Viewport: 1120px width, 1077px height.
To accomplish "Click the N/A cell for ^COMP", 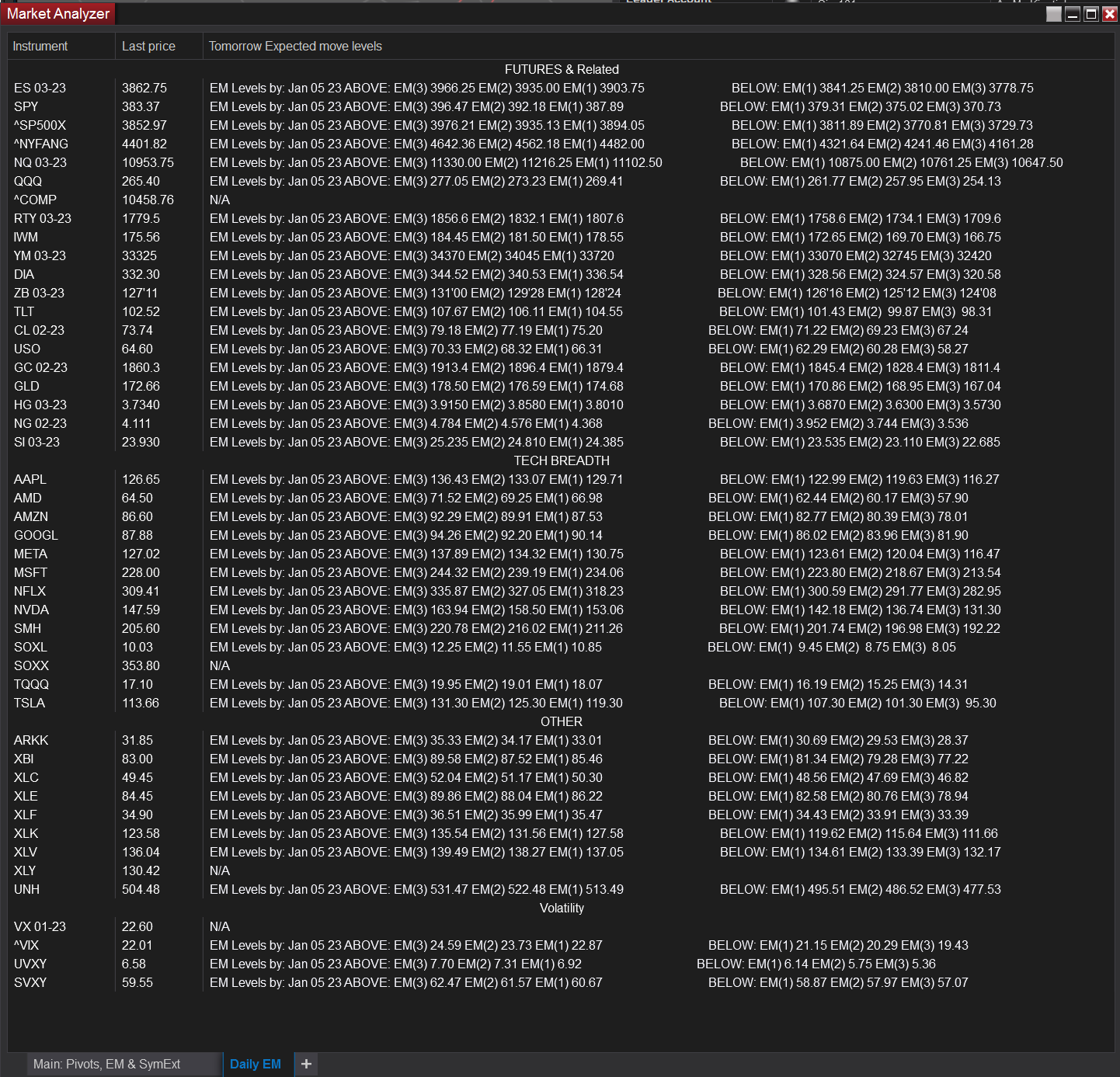I will coord(220,200).
